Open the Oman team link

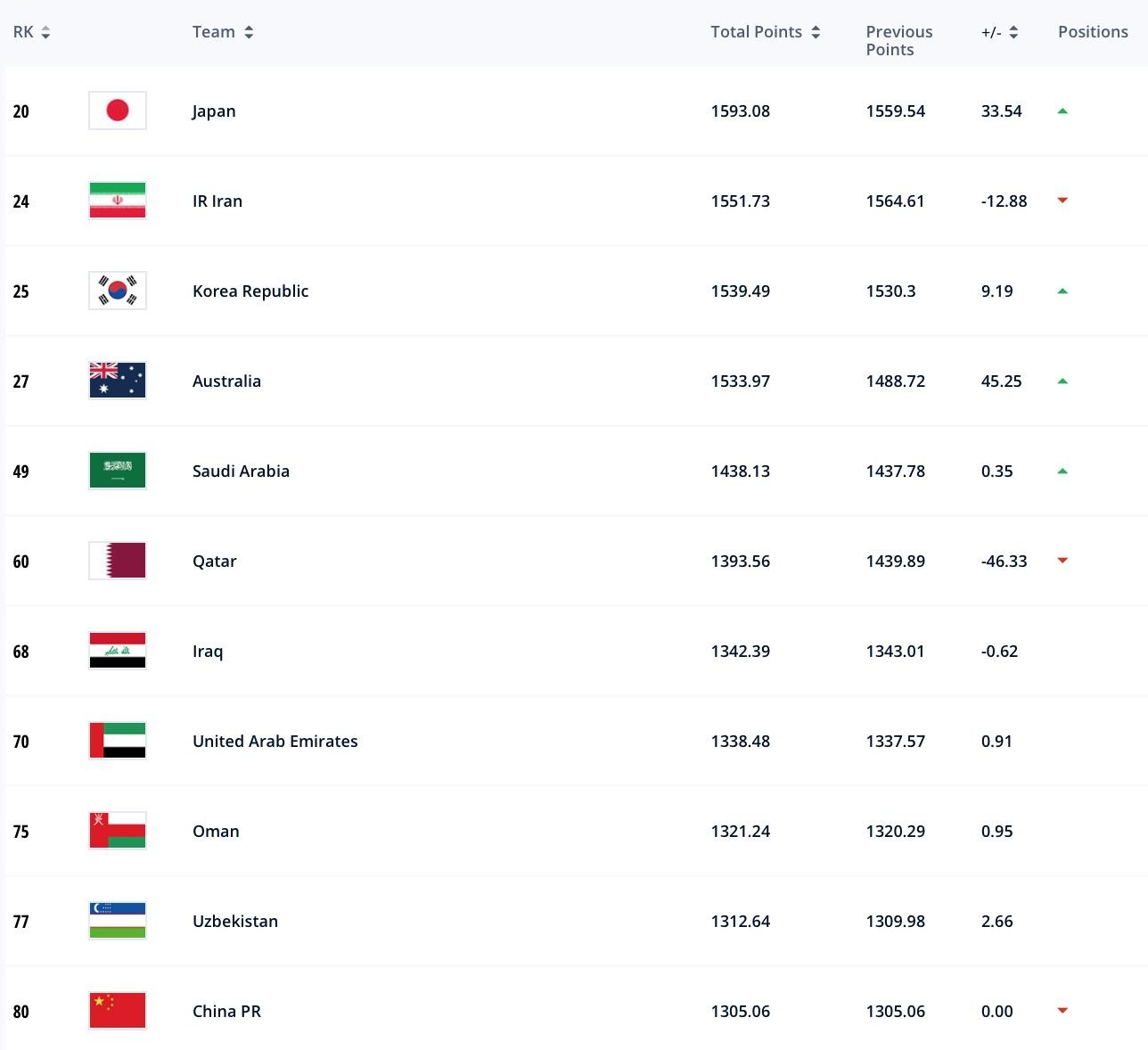(x=216, y=831)
